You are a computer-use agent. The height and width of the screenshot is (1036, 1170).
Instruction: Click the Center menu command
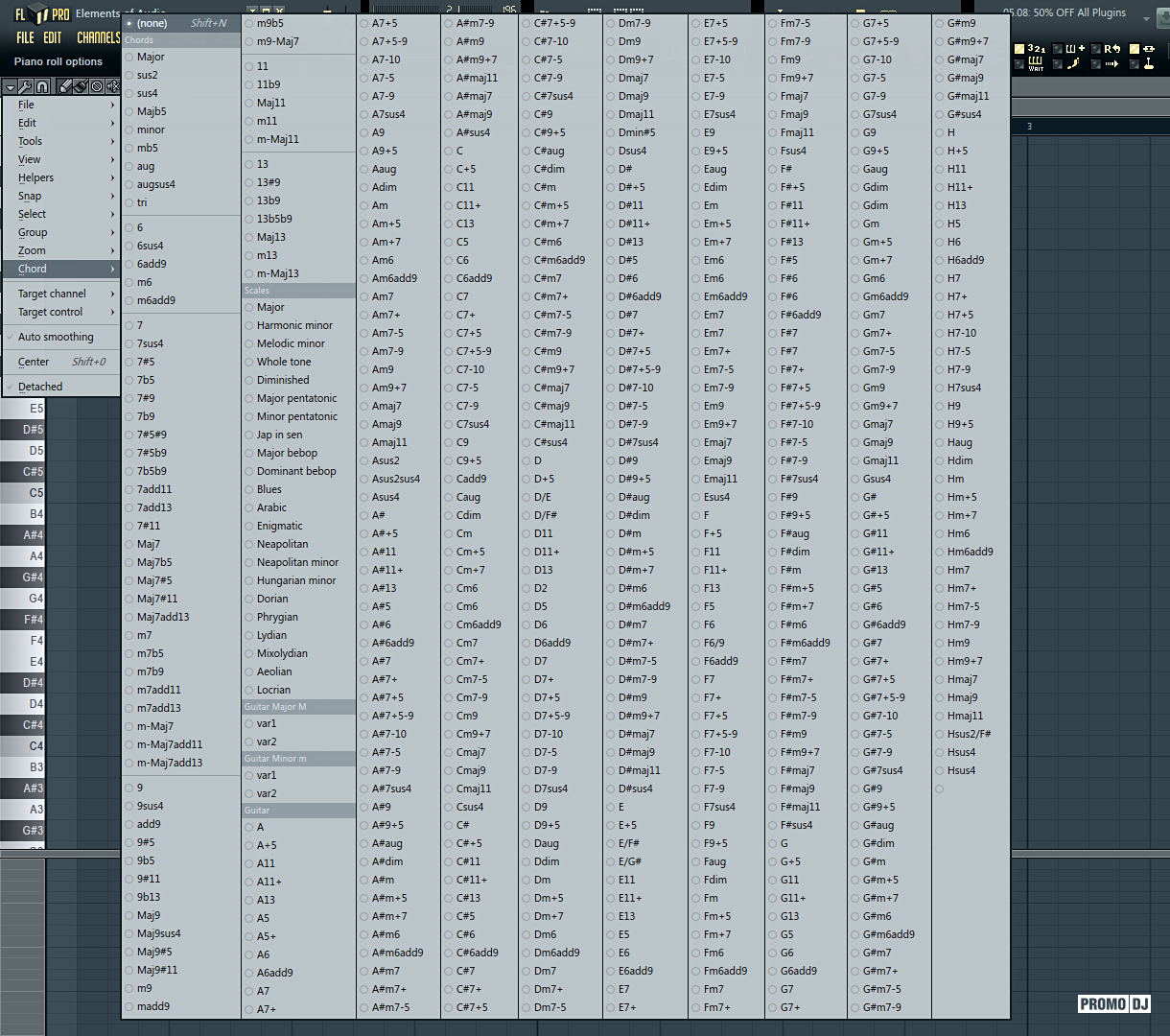click(x=34, y=362)
